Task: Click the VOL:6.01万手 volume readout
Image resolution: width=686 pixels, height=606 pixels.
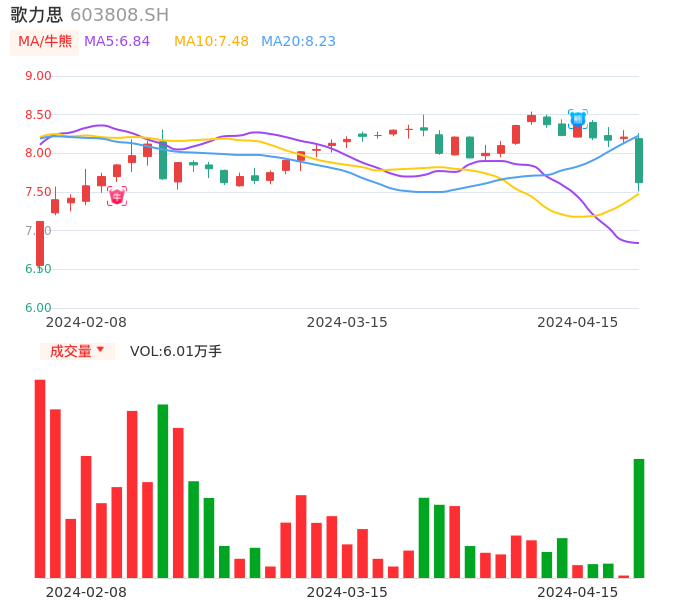Action: click(176, 351)
